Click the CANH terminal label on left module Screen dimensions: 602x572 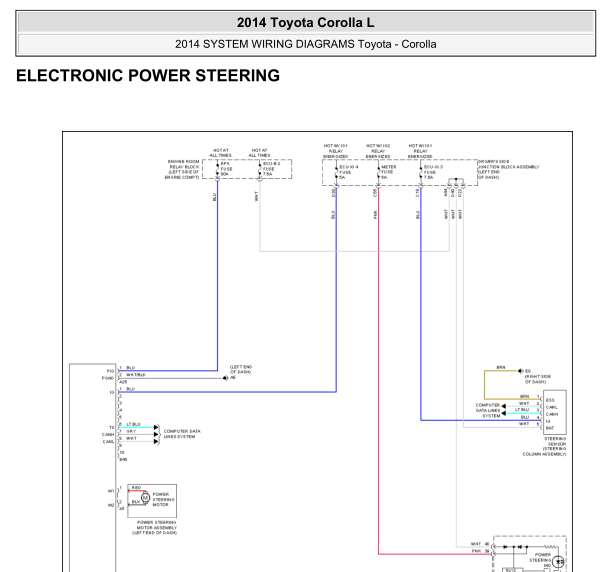(108, 435)
